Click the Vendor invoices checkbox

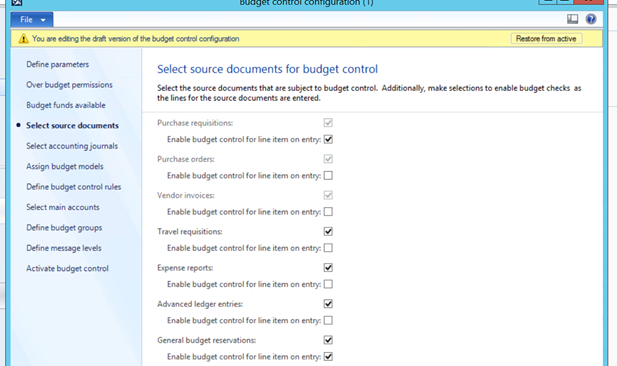[328, 195]
